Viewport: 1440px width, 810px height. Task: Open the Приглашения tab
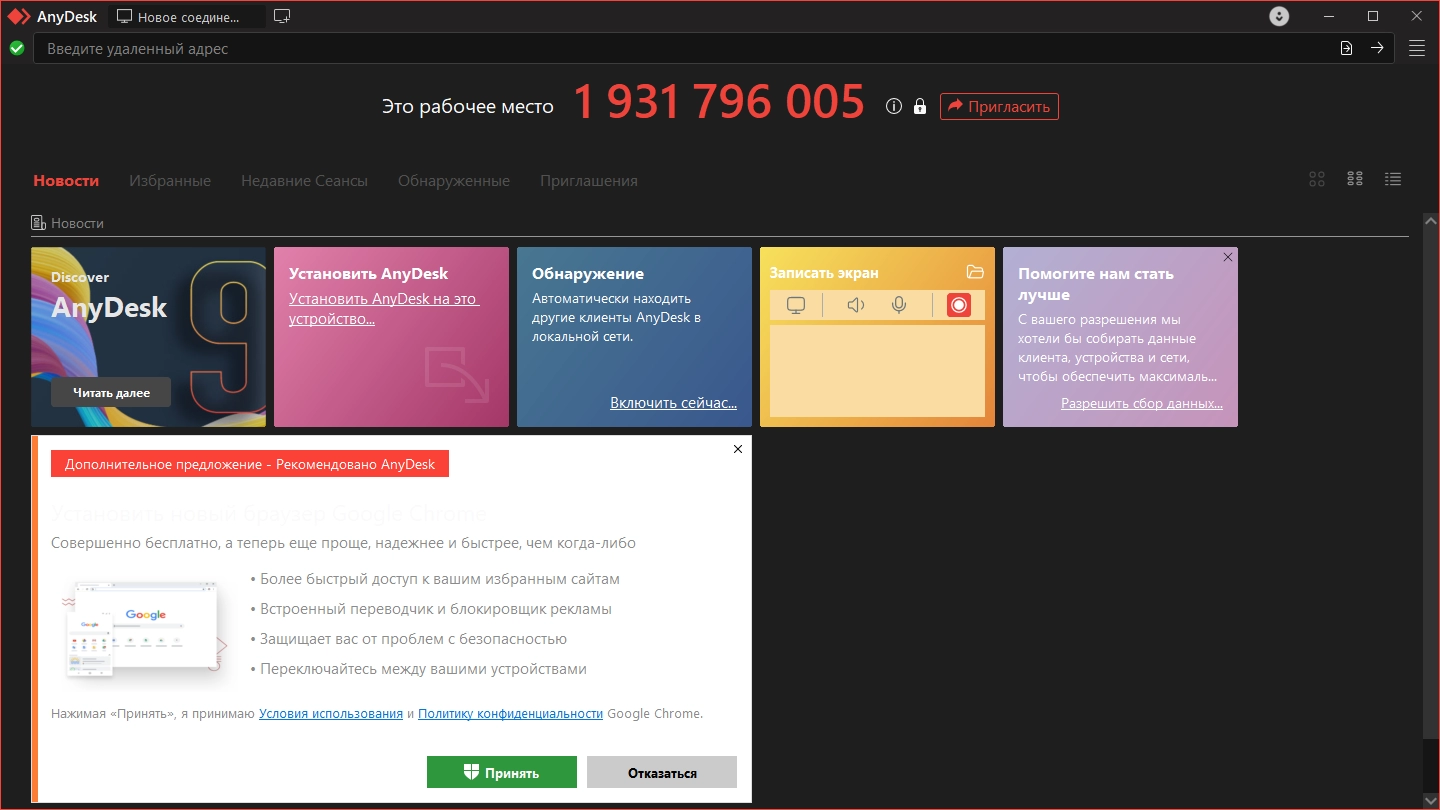(x=589, y=181)
